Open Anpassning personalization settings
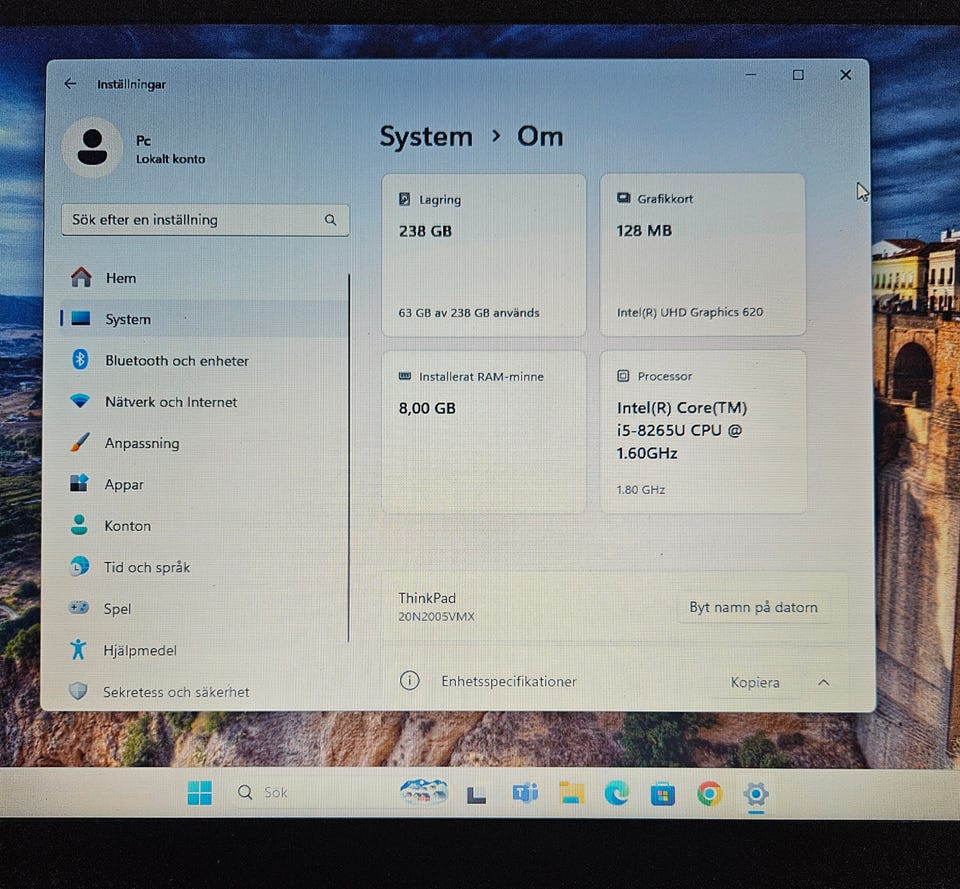 (142, 443)
